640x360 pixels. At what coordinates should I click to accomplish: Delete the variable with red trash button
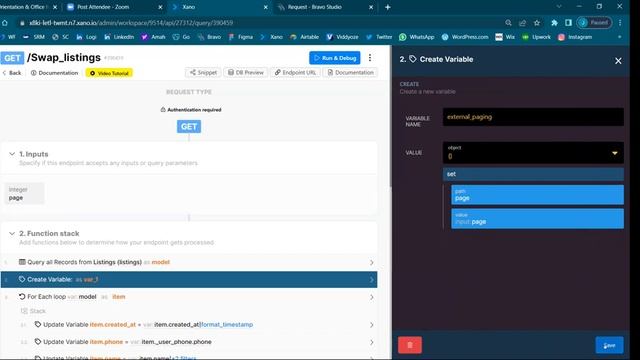pos(410,345)
